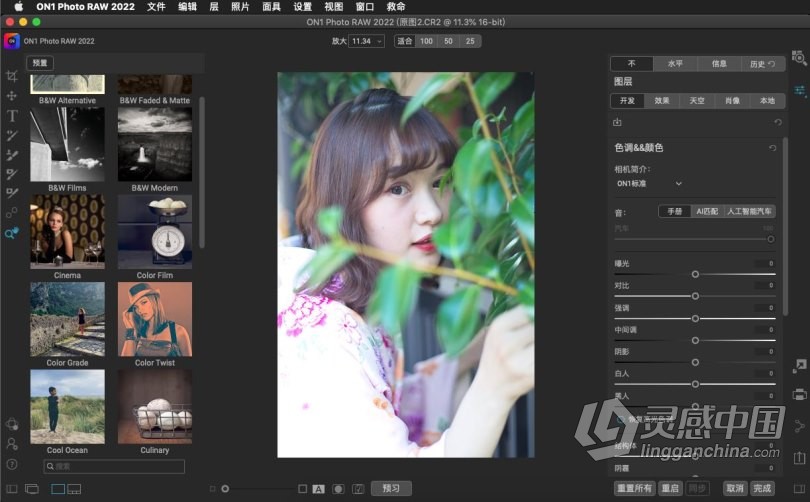Click the 完成 done button
Image resolution: width=810 pixels, height=502 pixels.
762,488
